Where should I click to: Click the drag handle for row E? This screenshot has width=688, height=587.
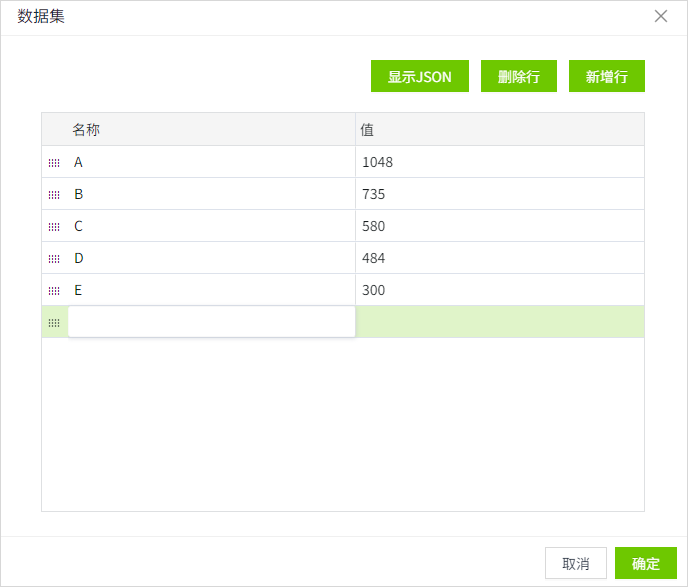(x=54, y=291)
